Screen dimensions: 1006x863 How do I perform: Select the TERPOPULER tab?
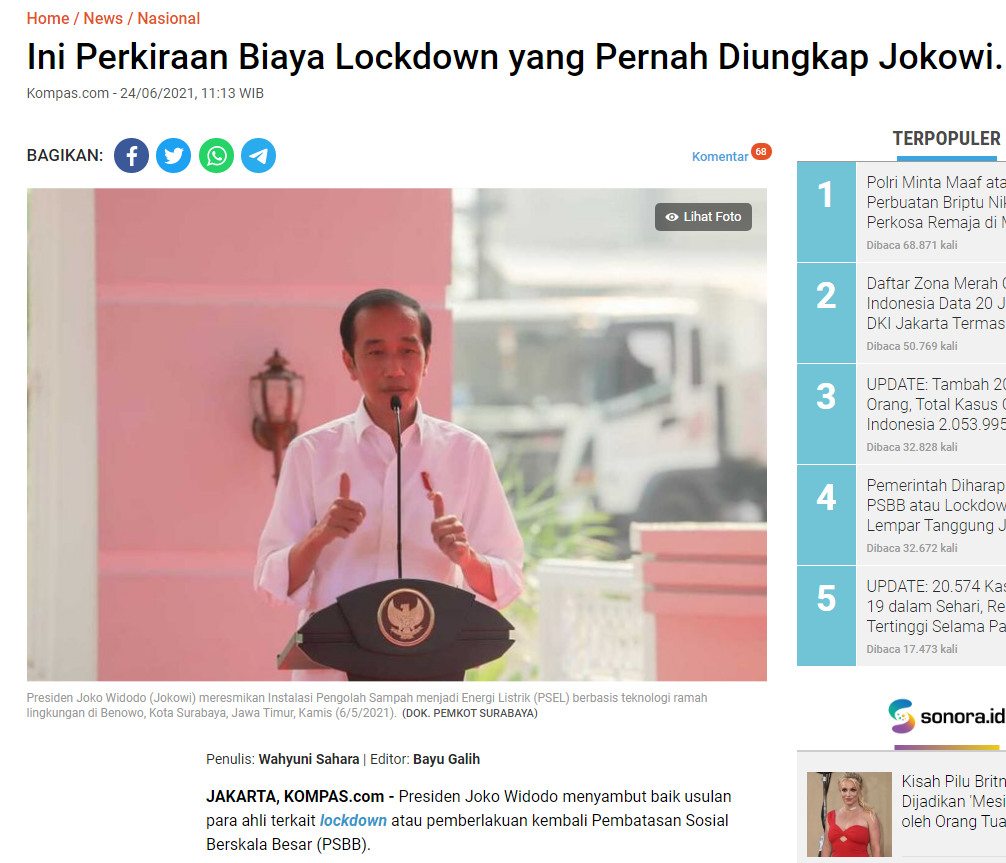tap(946, 139)
